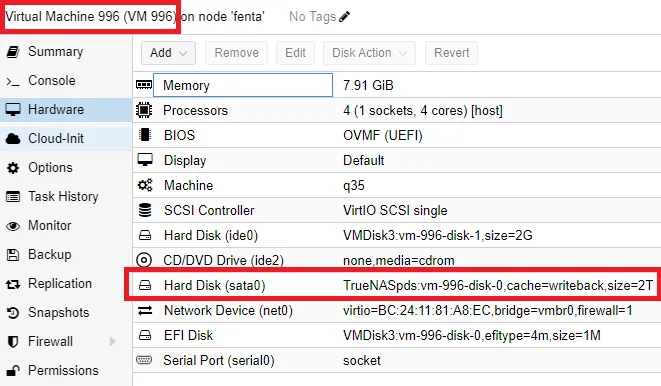Click the Firewall shield icon

(x=13, y=342)
